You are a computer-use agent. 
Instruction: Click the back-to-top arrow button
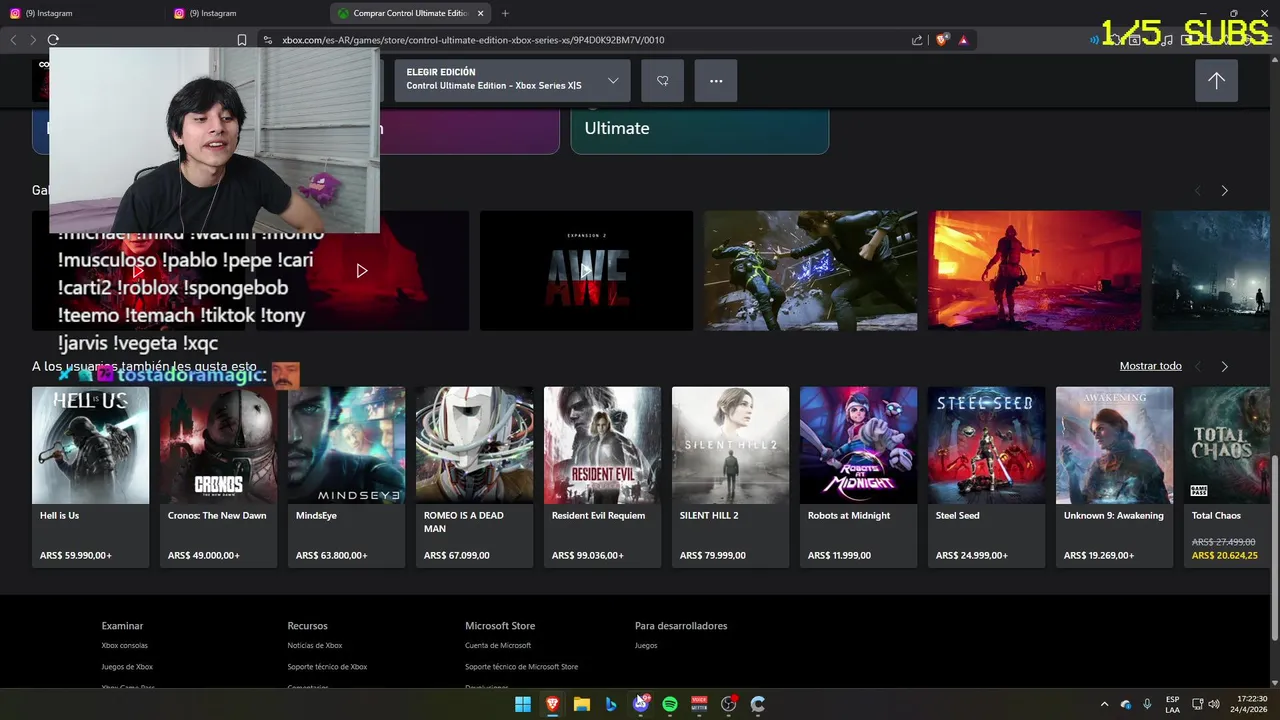coord(1216,81)
